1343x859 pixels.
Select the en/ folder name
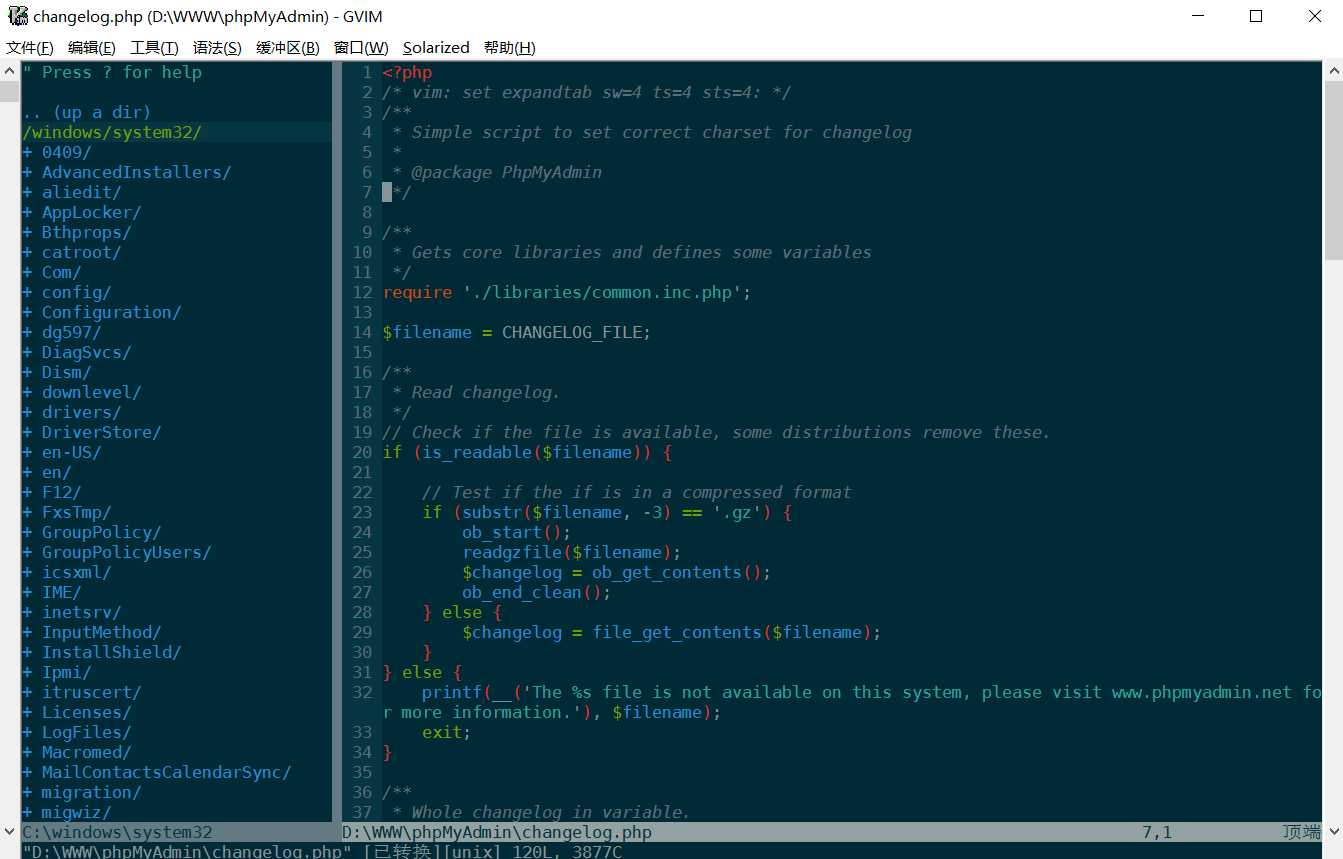56,472
